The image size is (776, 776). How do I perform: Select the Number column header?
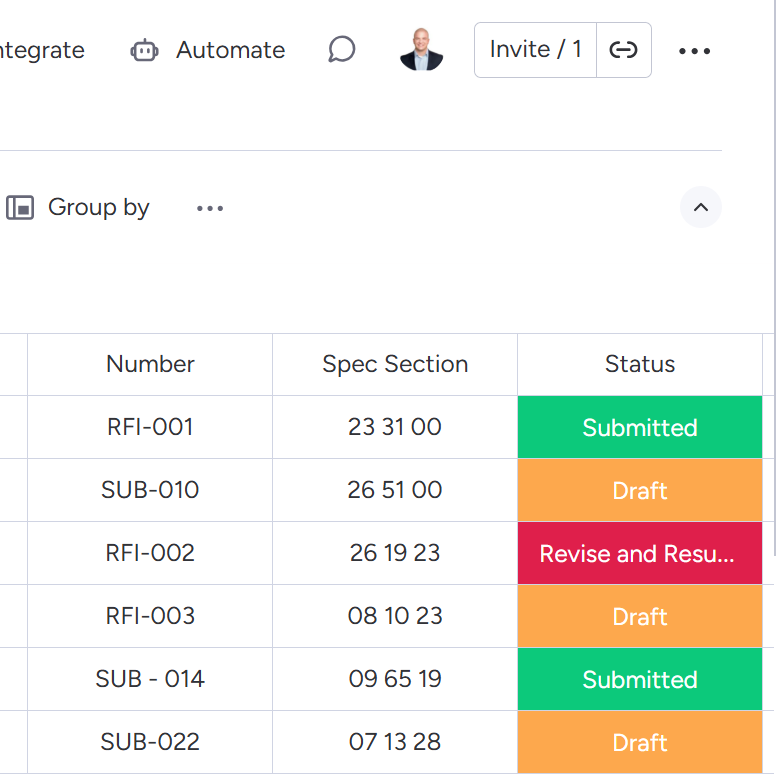[150, 364]
